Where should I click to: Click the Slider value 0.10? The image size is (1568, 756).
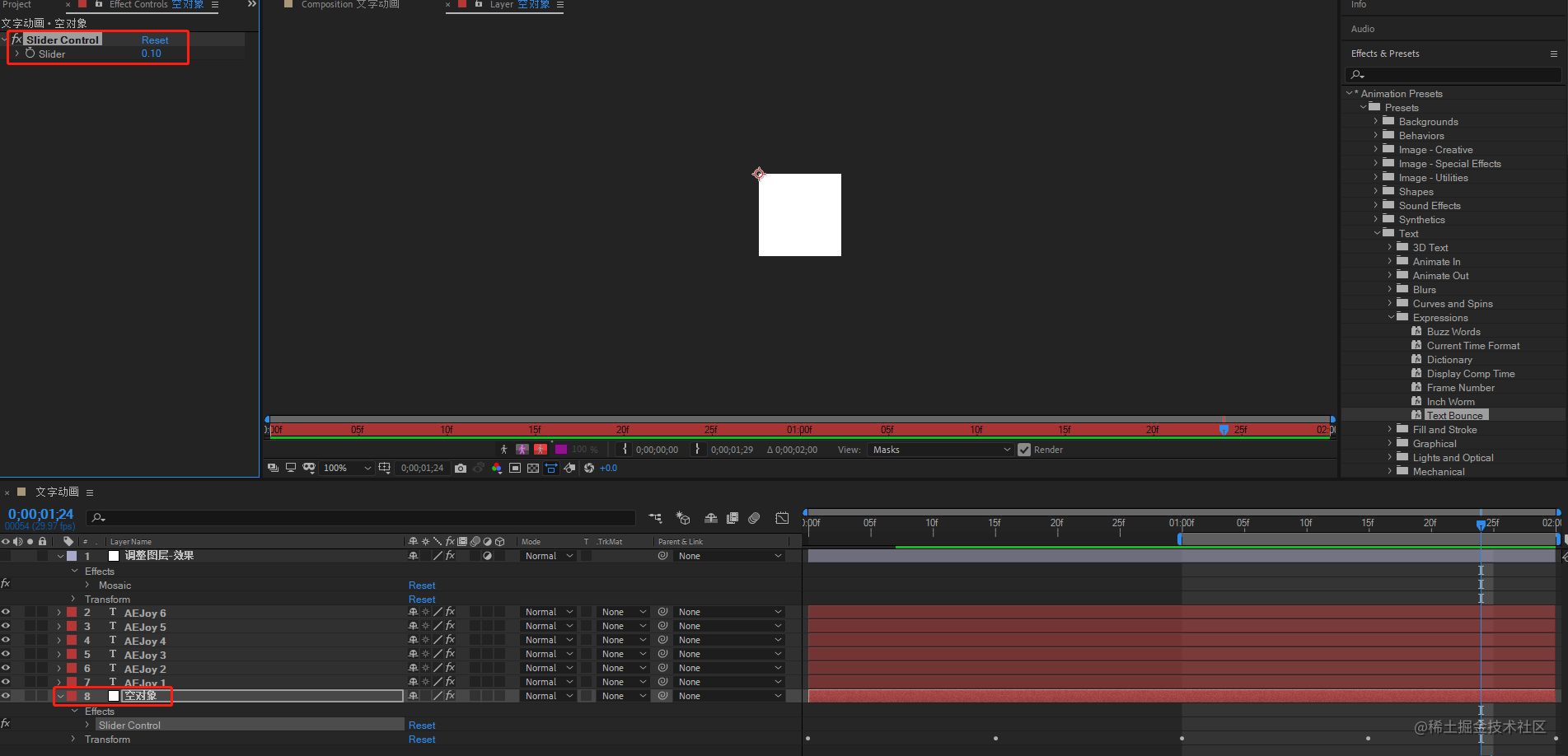(151, 54)
